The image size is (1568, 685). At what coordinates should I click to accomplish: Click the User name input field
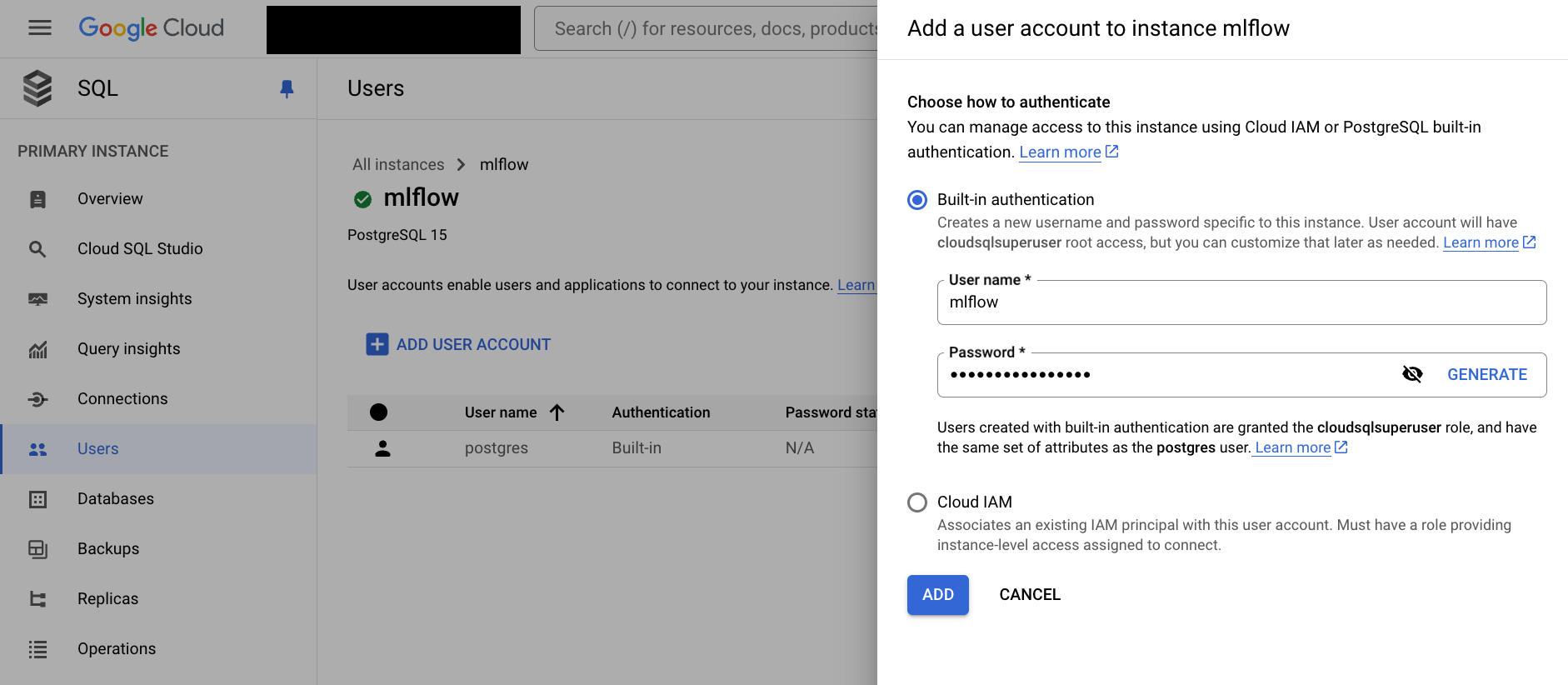tap(1241, 302)
